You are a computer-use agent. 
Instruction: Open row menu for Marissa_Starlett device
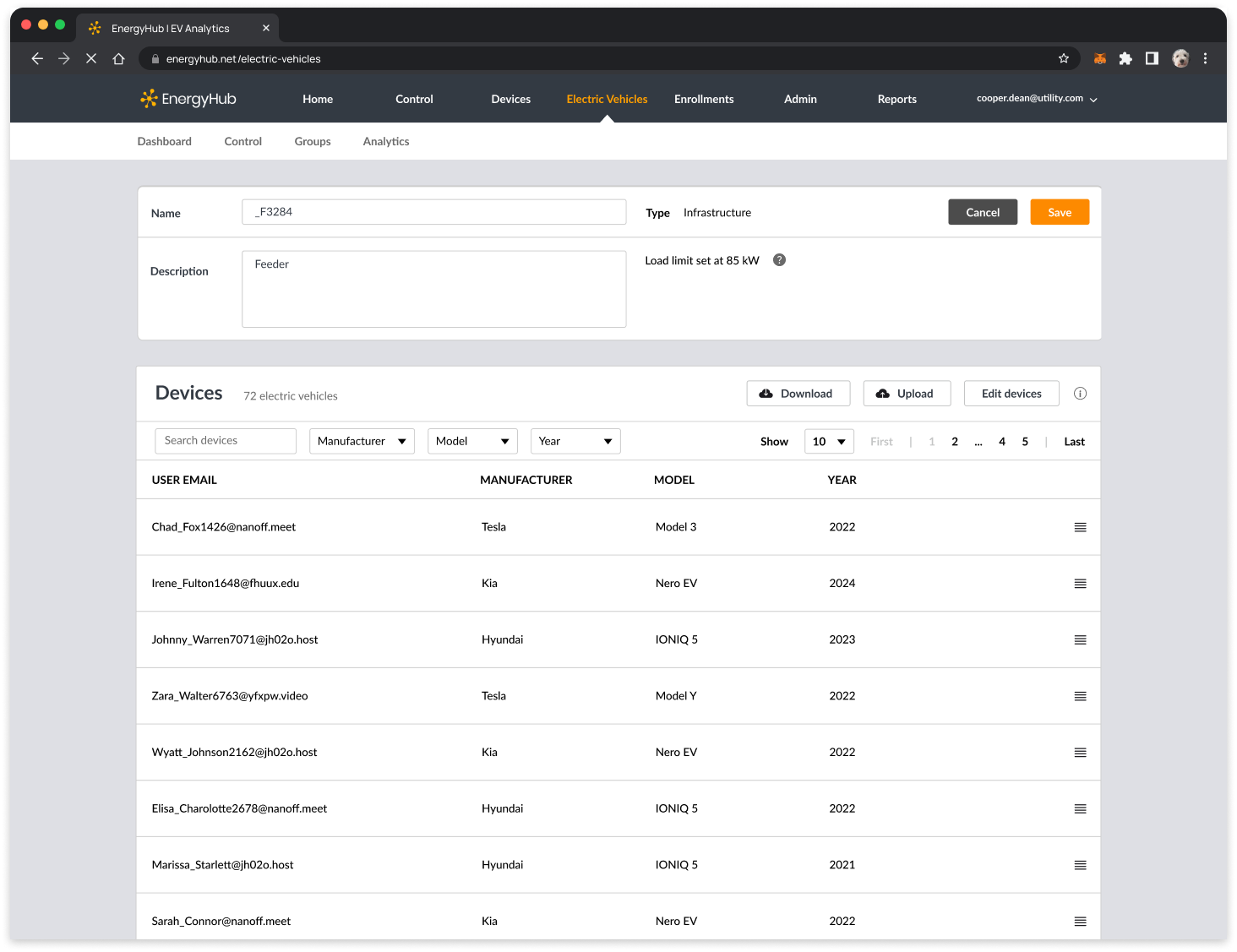point(1080,865)
